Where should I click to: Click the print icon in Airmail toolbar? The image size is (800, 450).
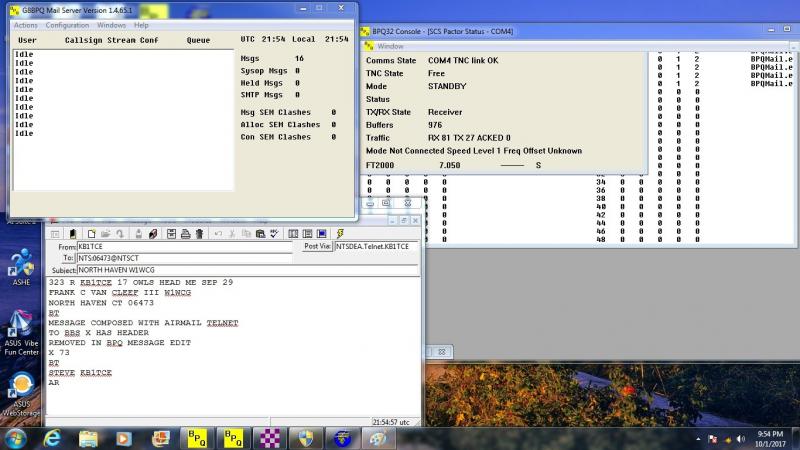click(185, 234)
